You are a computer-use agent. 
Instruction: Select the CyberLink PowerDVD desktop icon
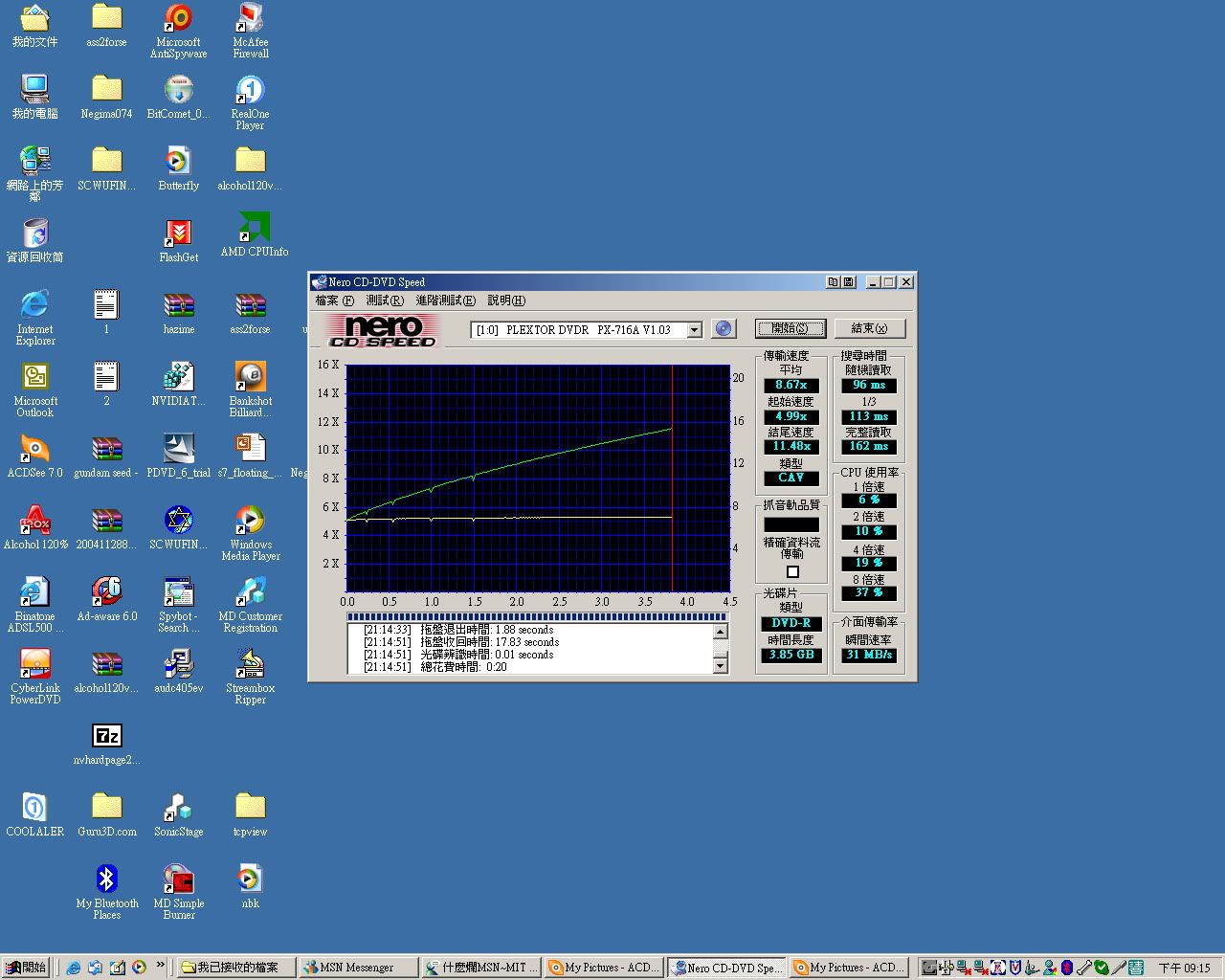point(35,677)
